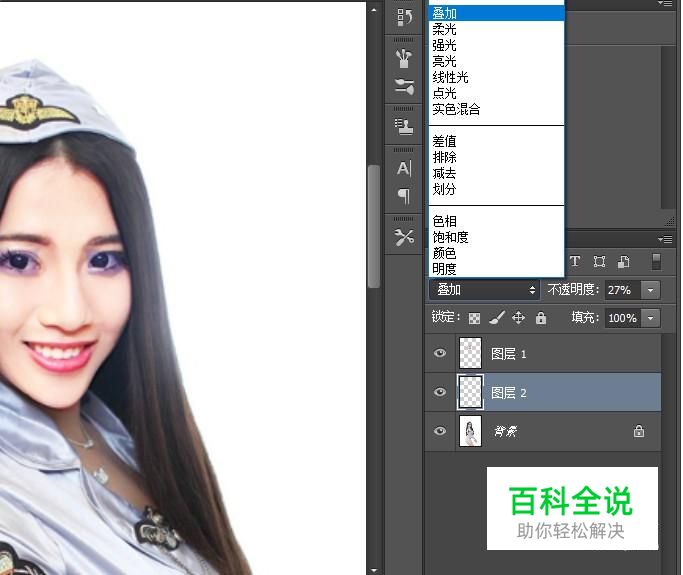Choose 线性光 blend mode
This screenshot has width=683, height=575.
pyautogui.click(x=497, y=78)
